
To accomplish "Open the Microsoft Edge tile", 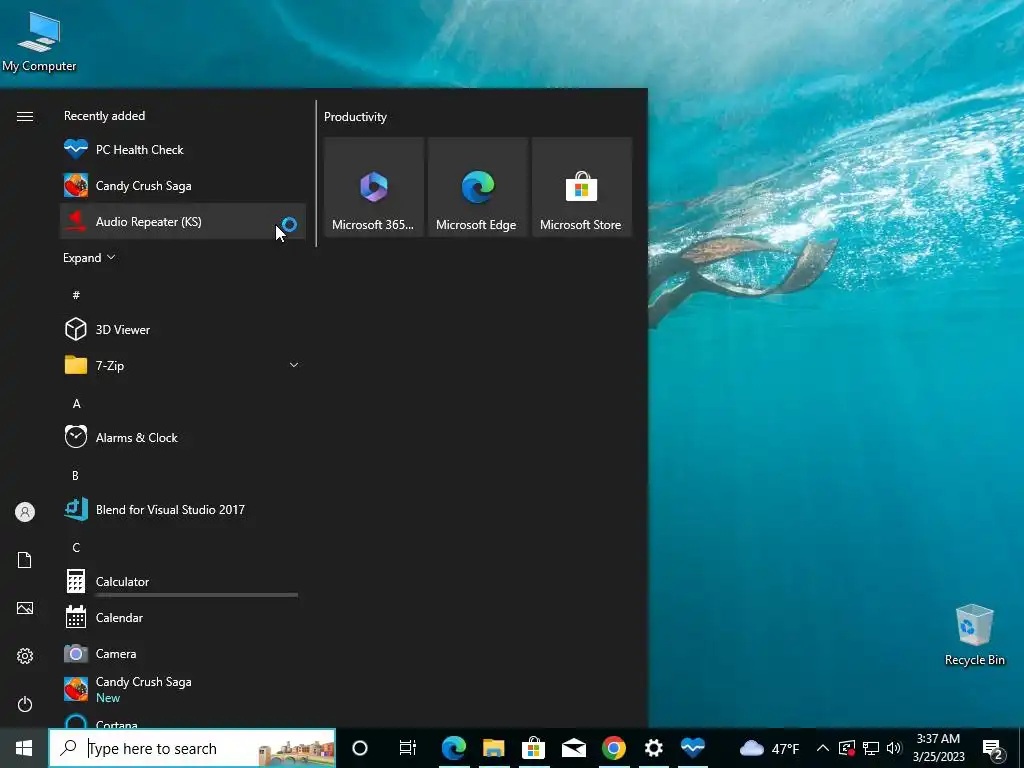I will pyautogui.click(x=477, y=187).
